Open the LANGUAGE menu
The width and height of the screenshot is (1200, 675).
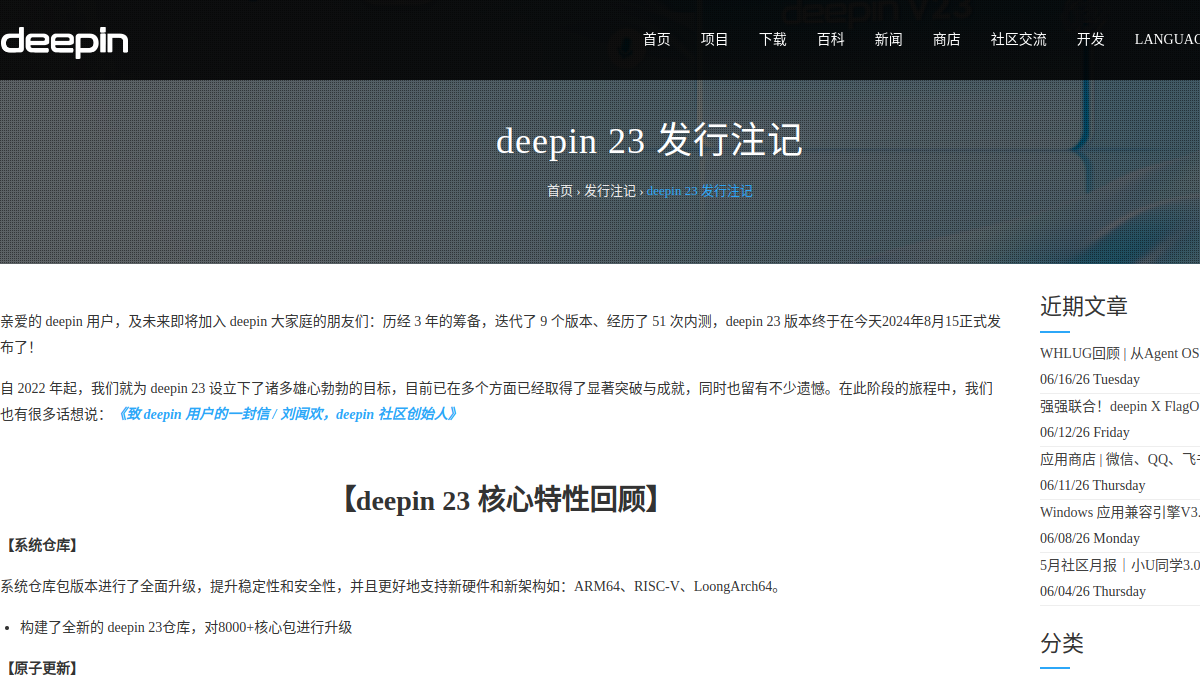point(1167,40)
